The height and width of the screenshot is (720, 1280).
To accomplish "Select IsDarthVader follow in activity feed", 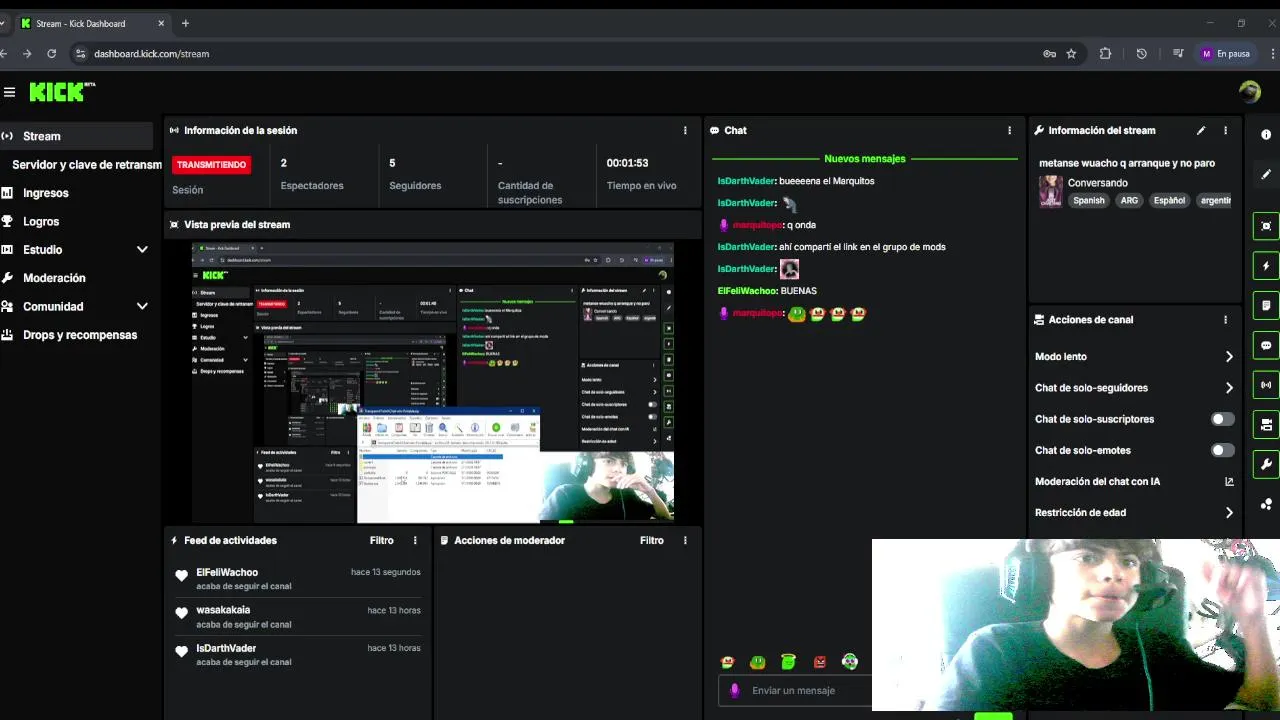I will click(x=298, y=655).
